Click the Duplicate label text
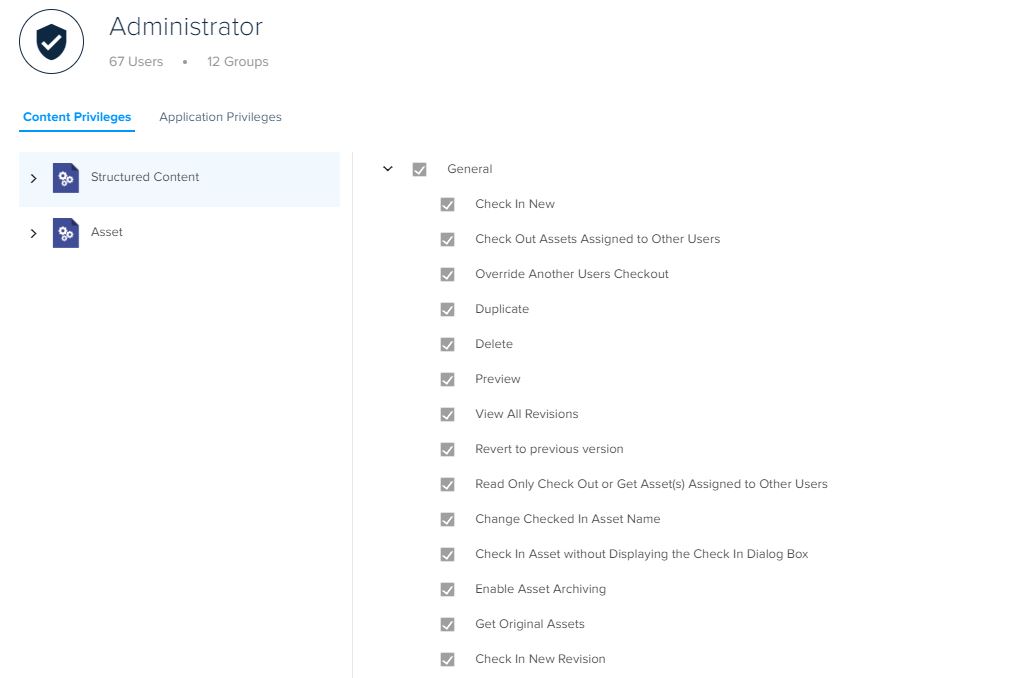This screenshot has width=1012, height=678. [x=501, y=309]
